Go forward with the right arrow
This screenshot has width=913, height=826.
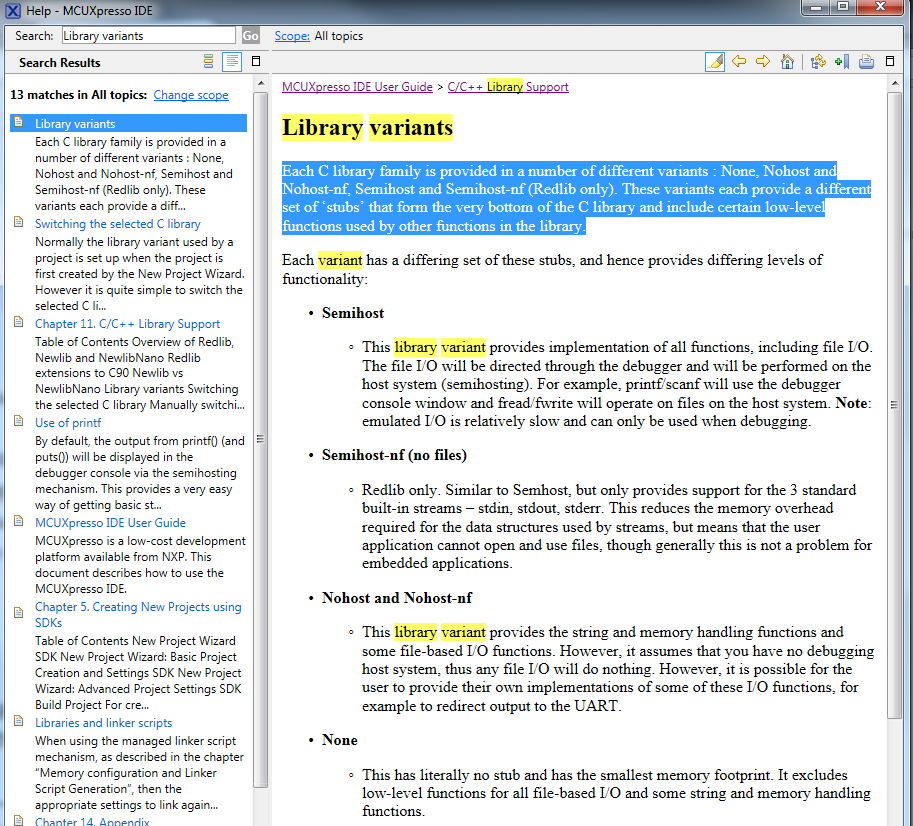763,61
